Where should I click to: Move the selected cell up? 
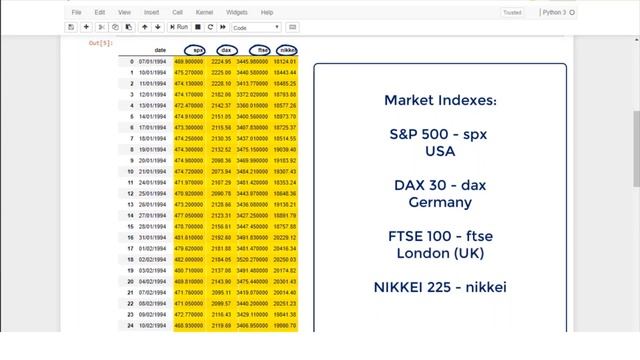tap(144, 27)
